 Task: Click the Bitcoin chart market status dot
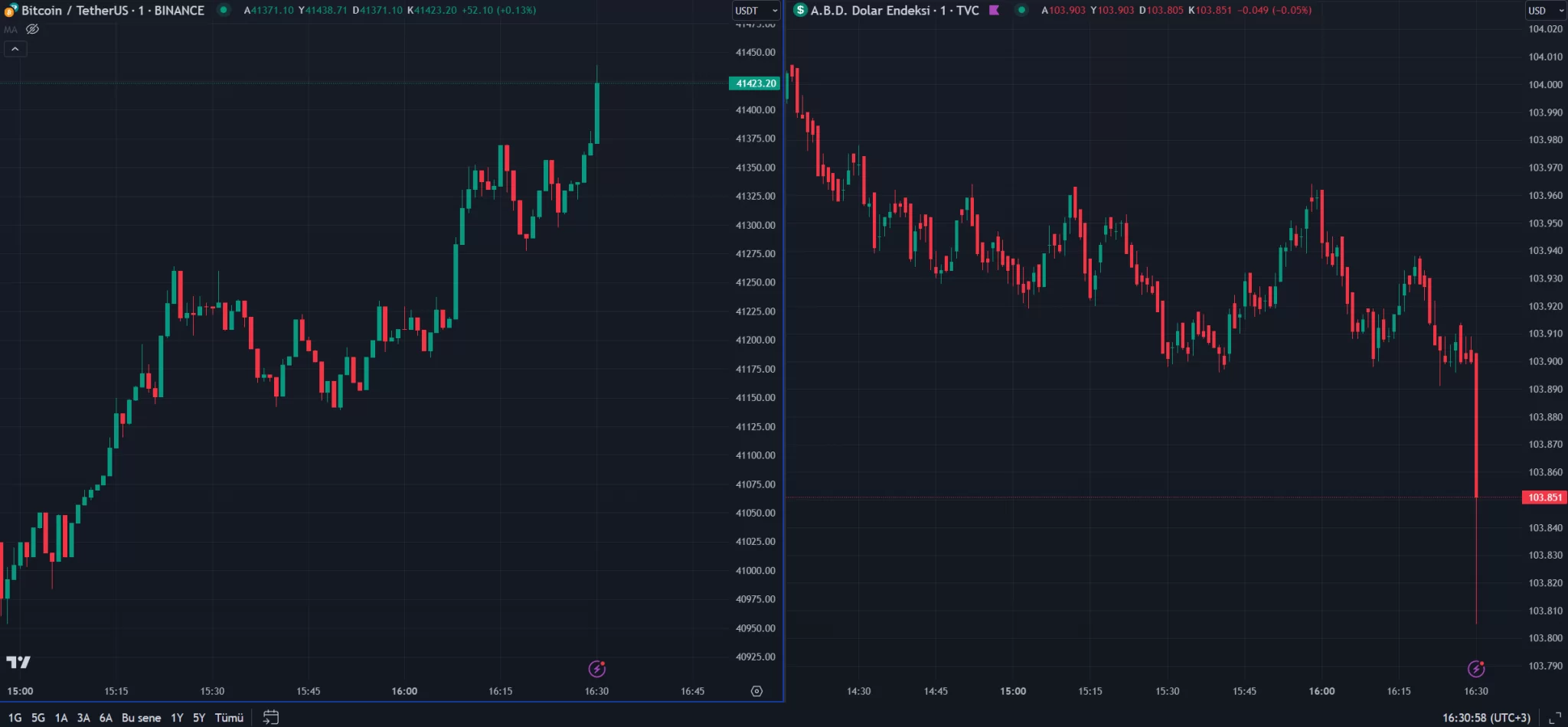pyautogui.click(x=224, y=10)
